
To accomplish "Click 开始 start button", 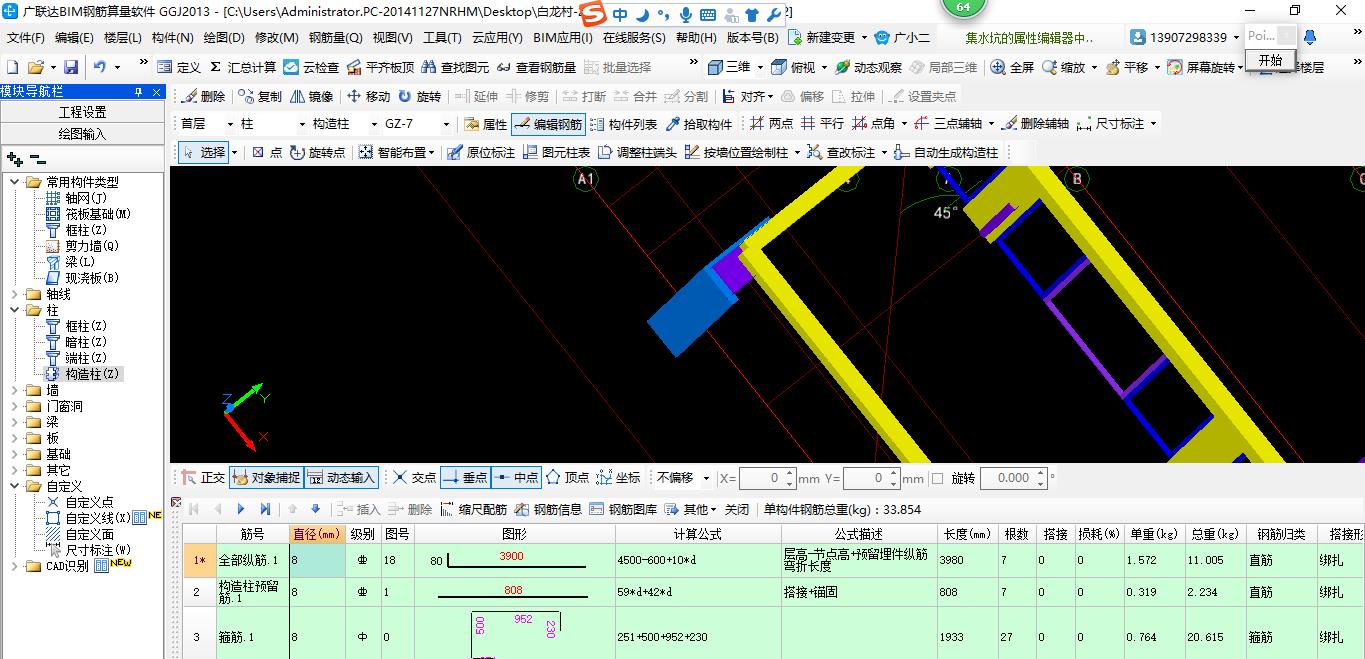I will [x=1270, y=60].
